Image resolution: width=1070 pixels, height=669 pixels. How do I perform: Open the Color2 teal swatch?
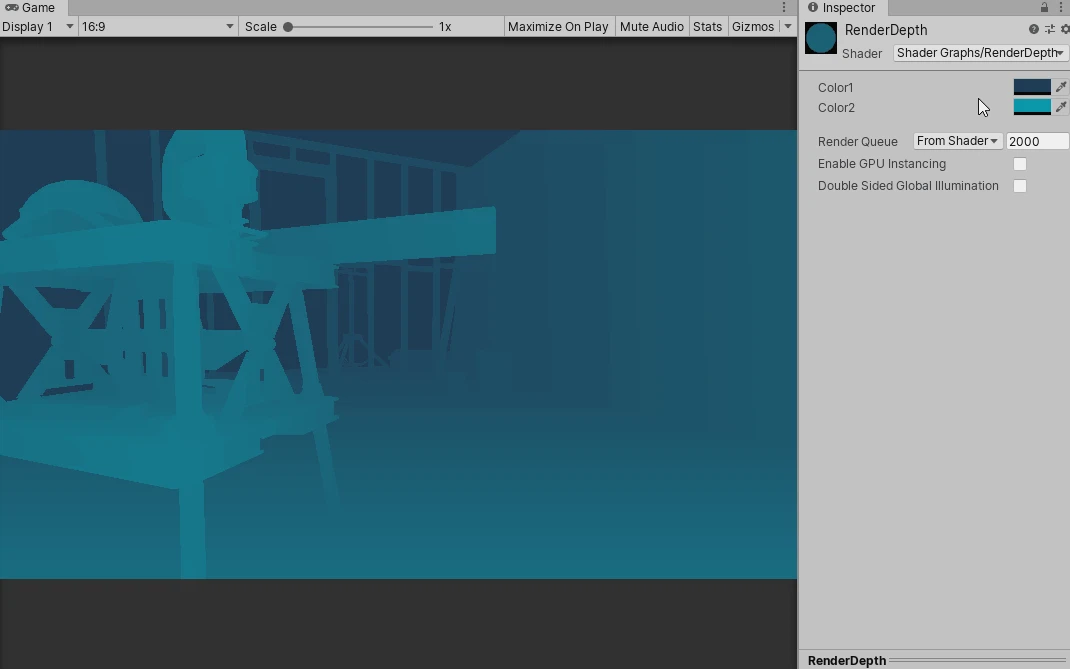[x=1032, y=107]
